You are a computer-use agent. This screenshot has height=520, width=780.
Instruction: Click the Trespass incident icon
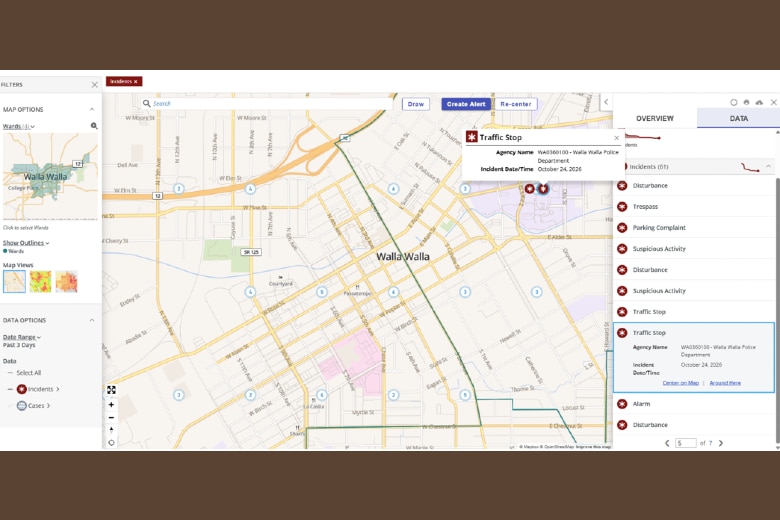coord(622,207)
